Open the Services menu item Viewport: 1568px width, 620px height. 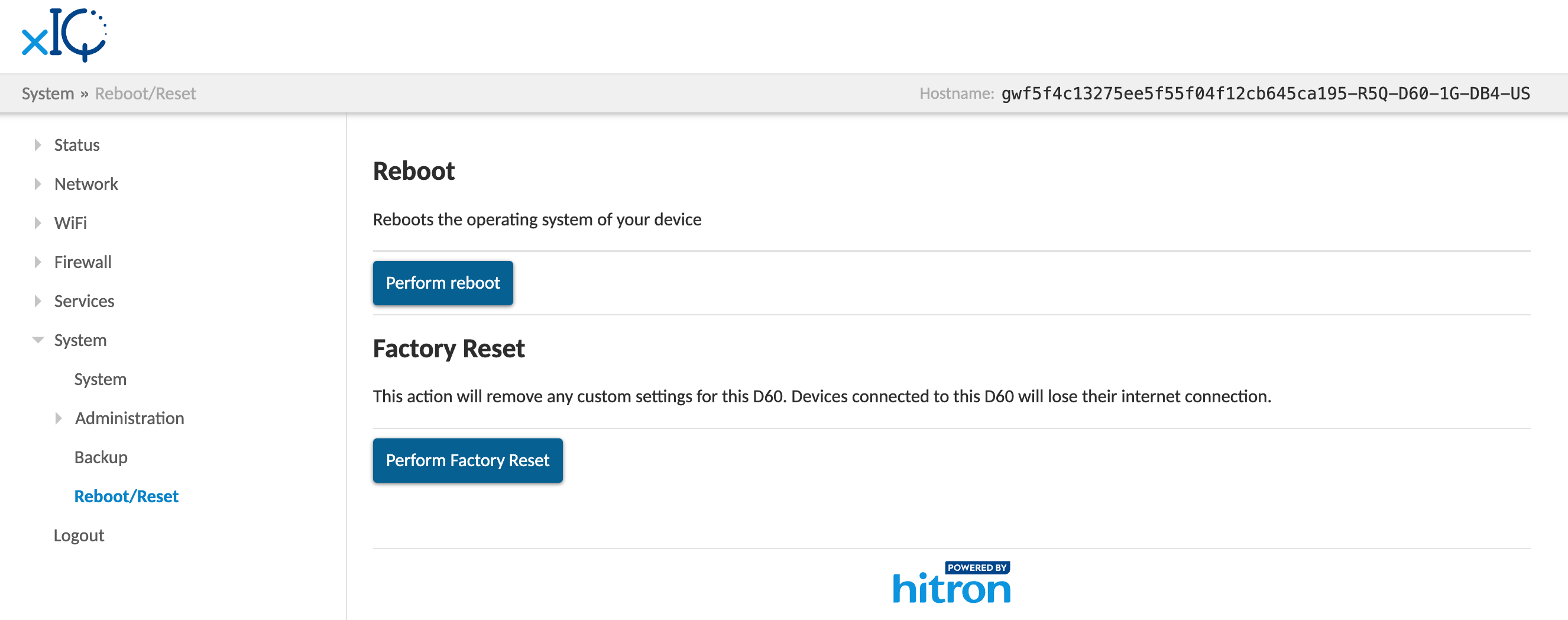pyautogui.click(x=84, y=301)
